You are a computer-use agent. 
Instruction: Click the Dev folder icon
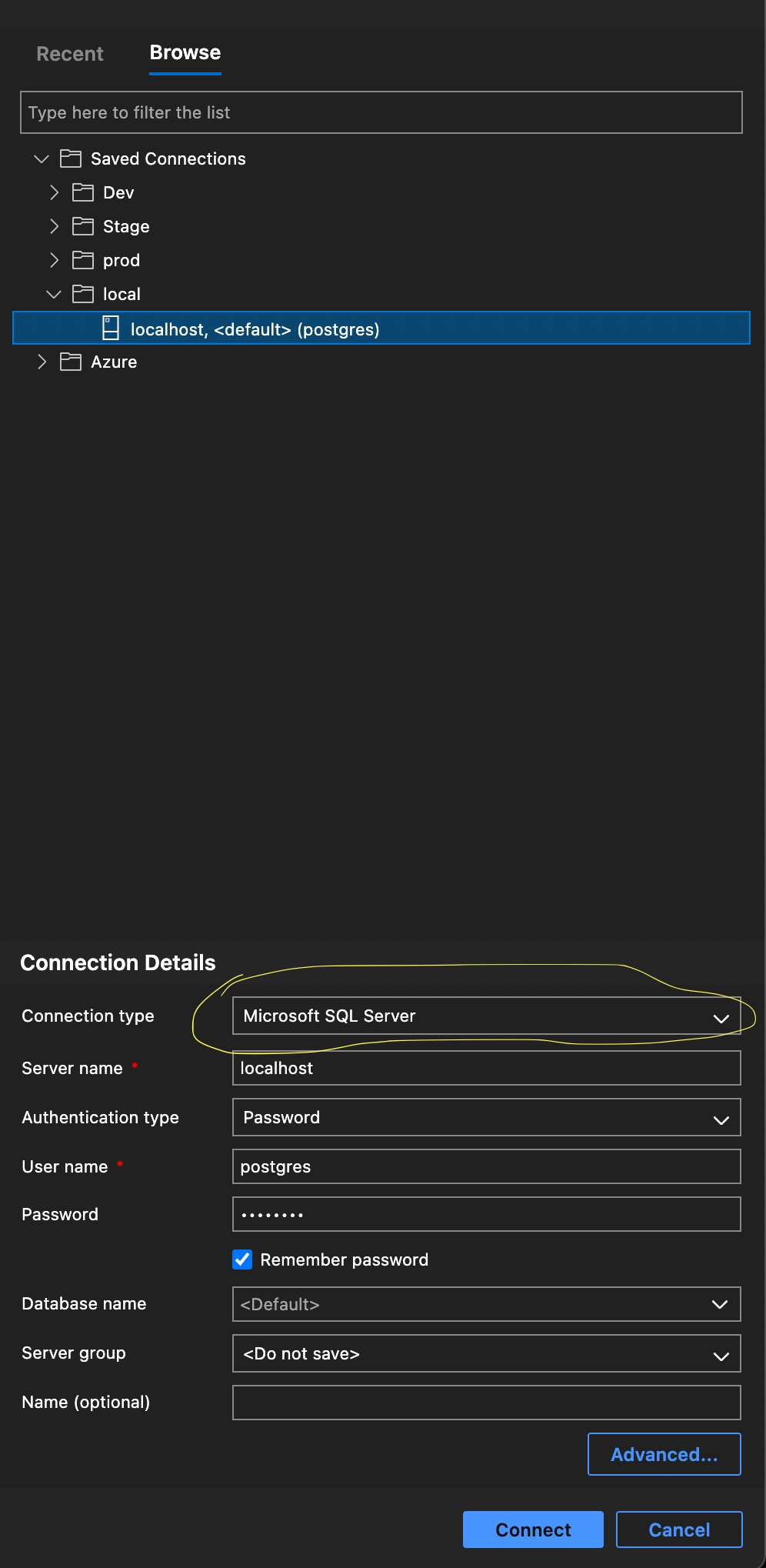click(x=82, y=192)
